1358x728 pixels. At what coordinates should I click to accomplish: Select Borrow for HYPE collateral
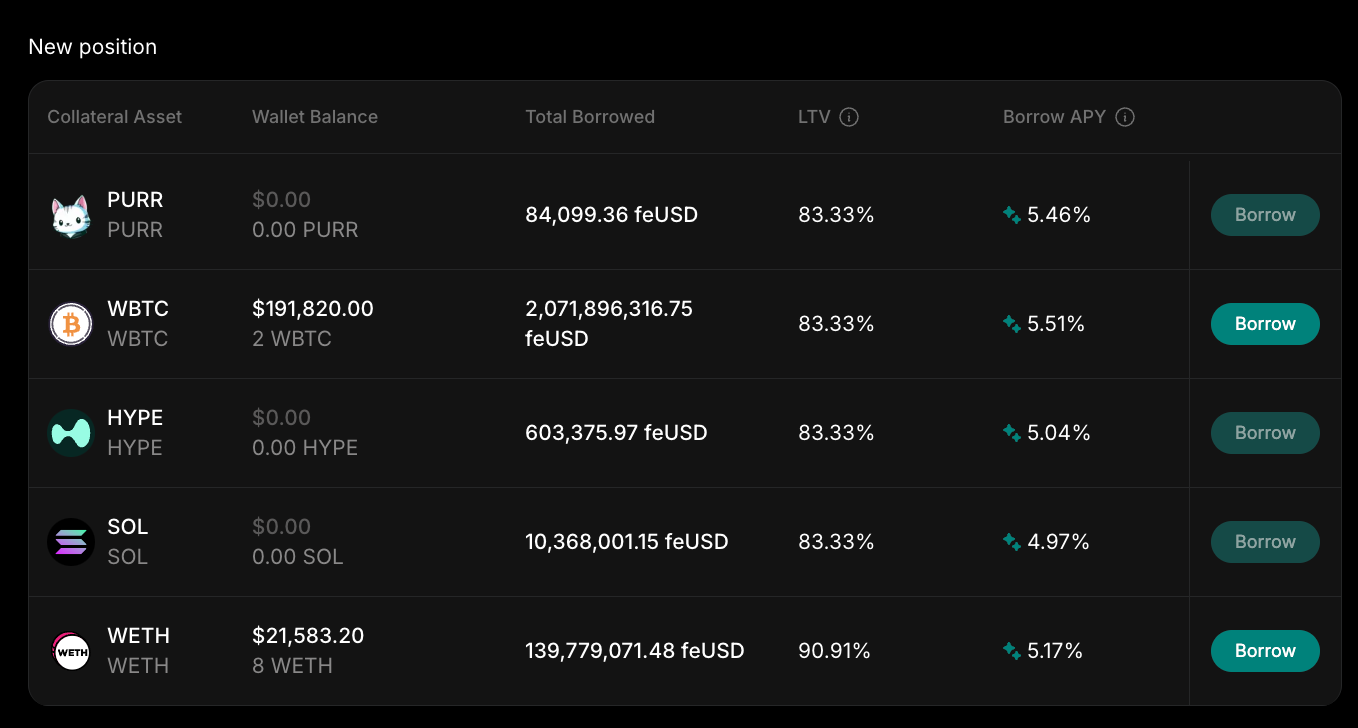tap(1265, 432)
